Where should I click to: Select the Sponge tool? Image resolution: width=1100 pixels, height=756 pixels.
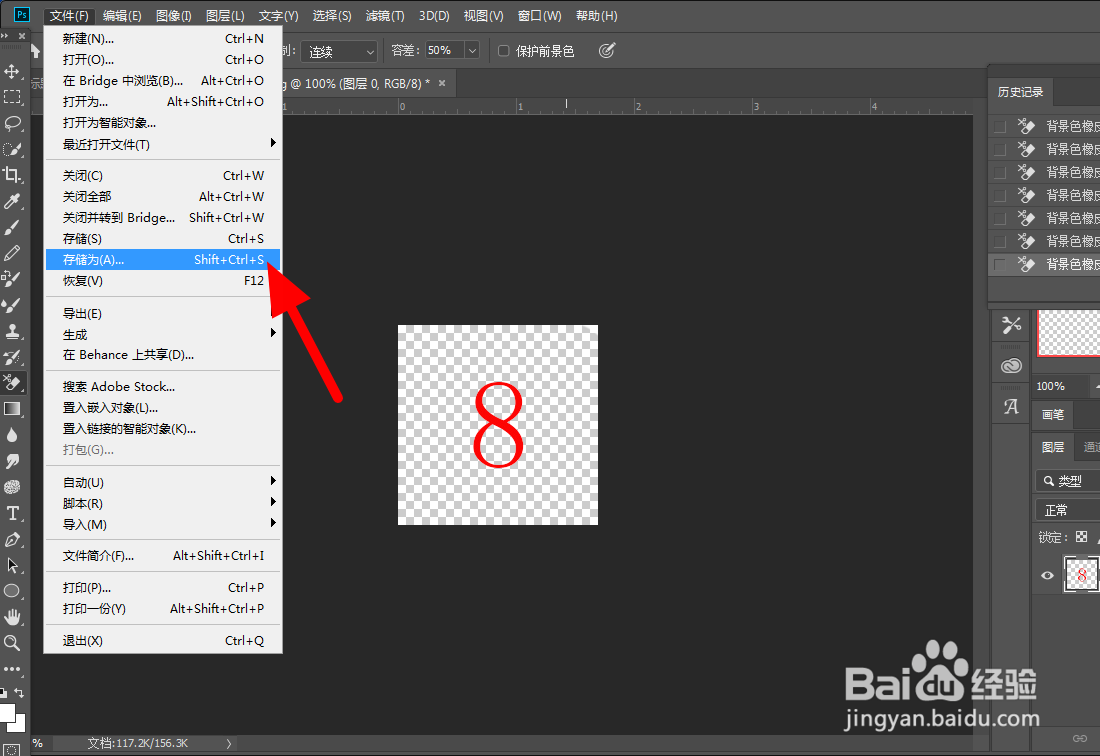click(12, 487)
